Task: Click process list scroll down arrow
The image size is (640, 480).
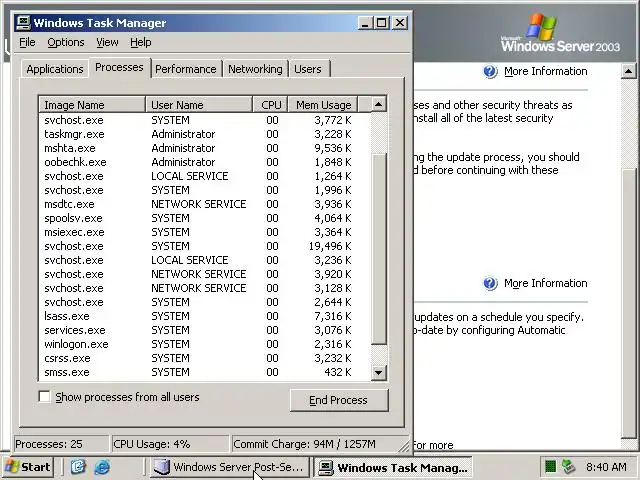Action: [378, 372]
